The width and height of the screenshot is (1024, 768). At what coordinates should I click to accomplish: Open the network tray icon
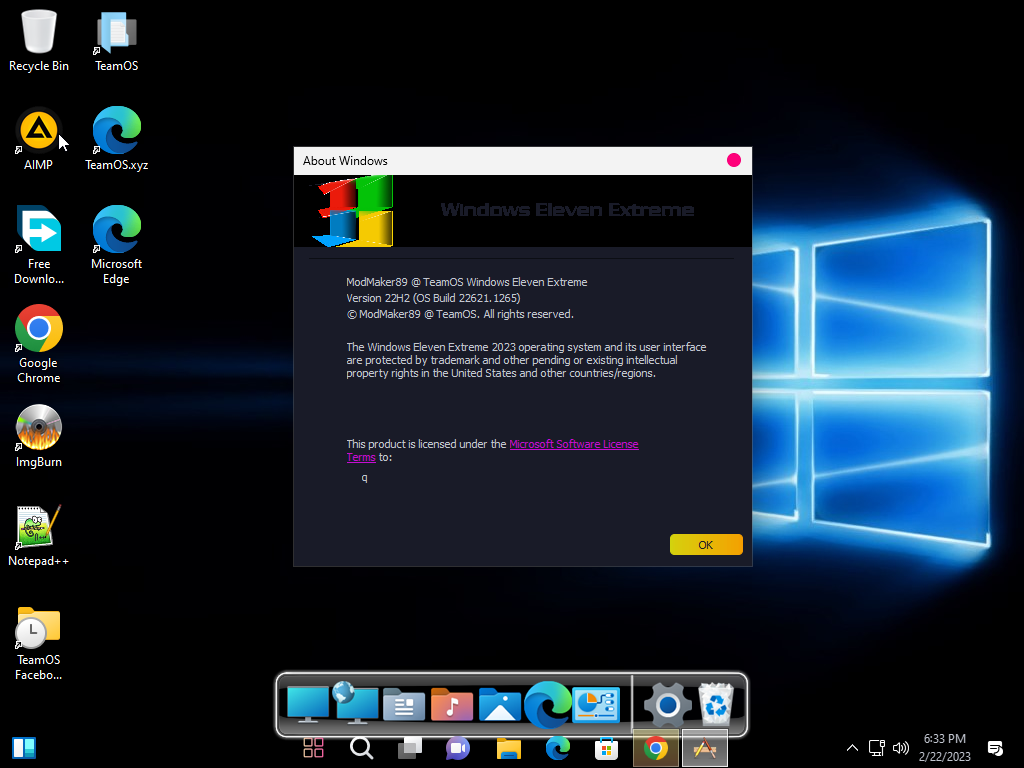click(x=876, y=748)
